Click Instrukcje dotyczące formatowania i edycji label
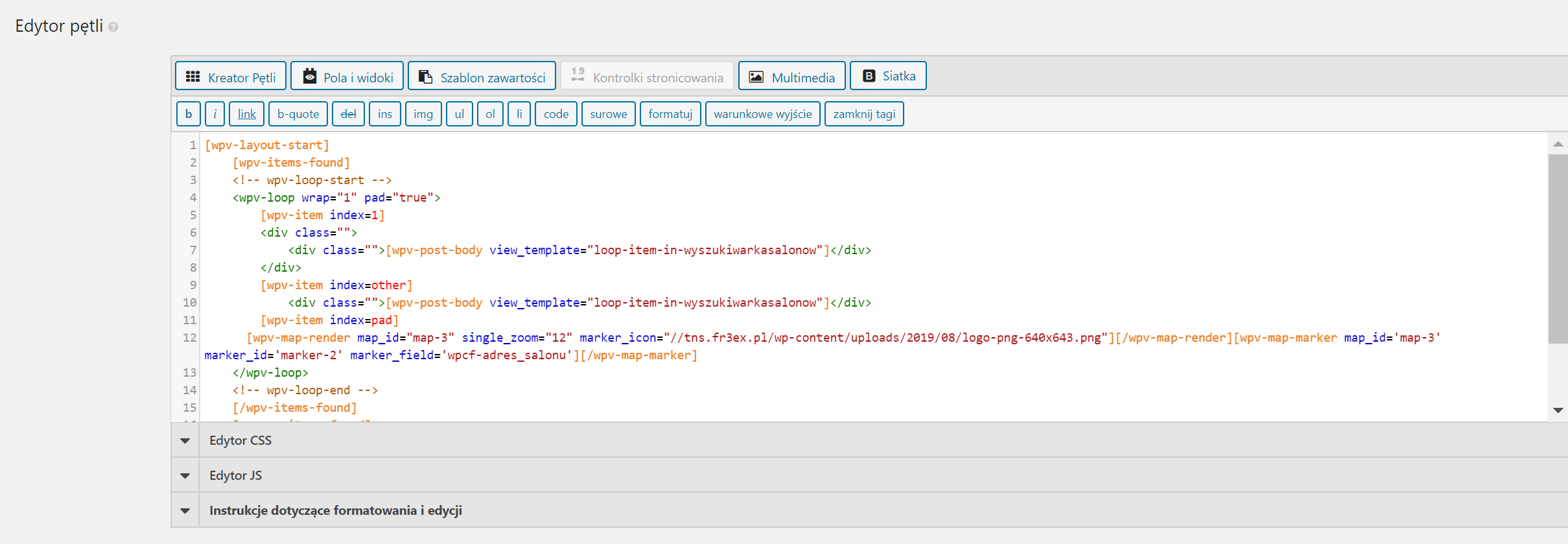This screenshot has height=544, width=1568. (x=336, y=510)
